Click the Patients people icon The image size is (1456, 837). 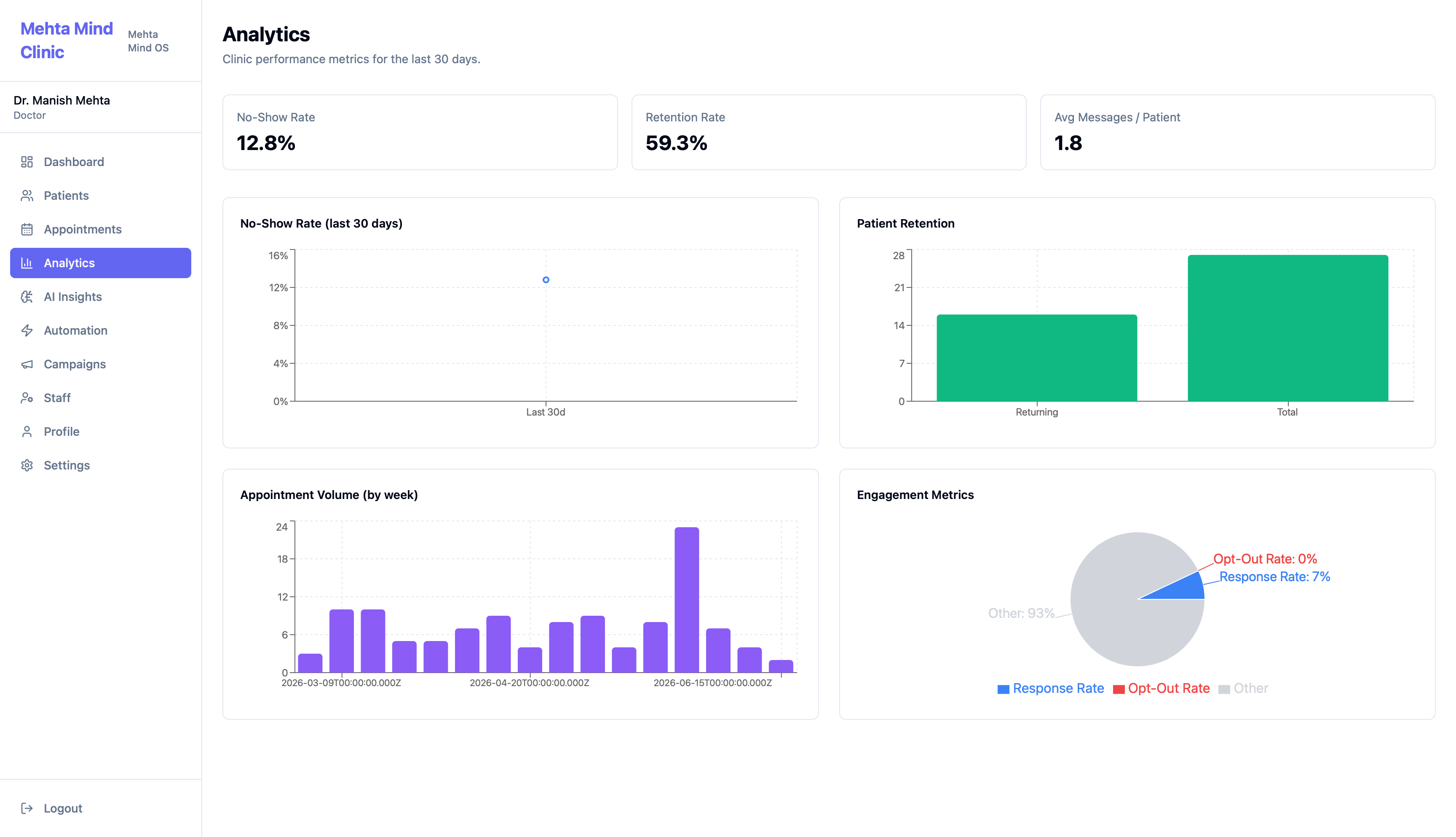(x=27, y=196)
